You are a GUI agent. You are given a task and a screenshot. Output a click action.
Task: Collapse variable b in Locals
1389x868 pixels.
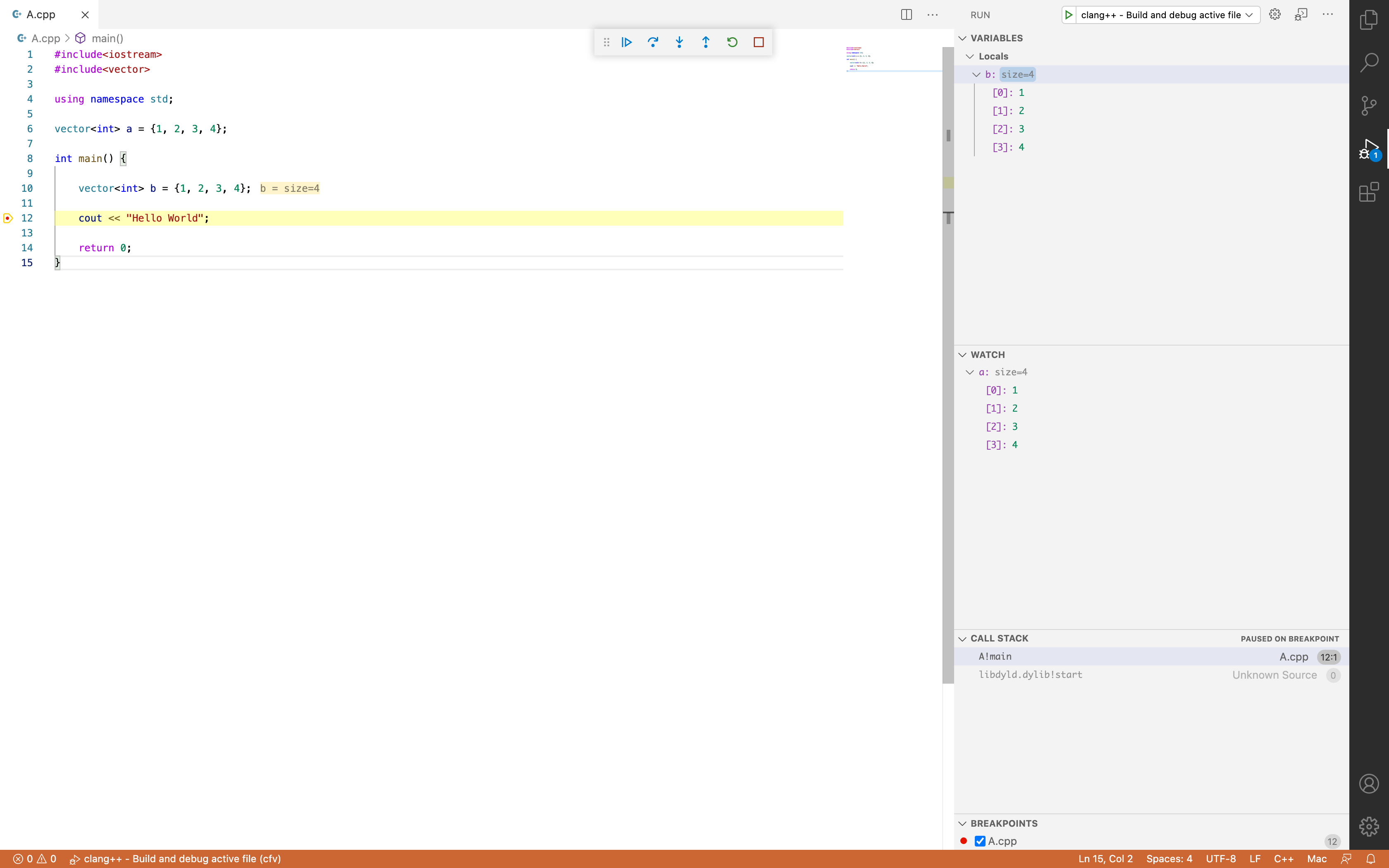(x=976, y=74)
